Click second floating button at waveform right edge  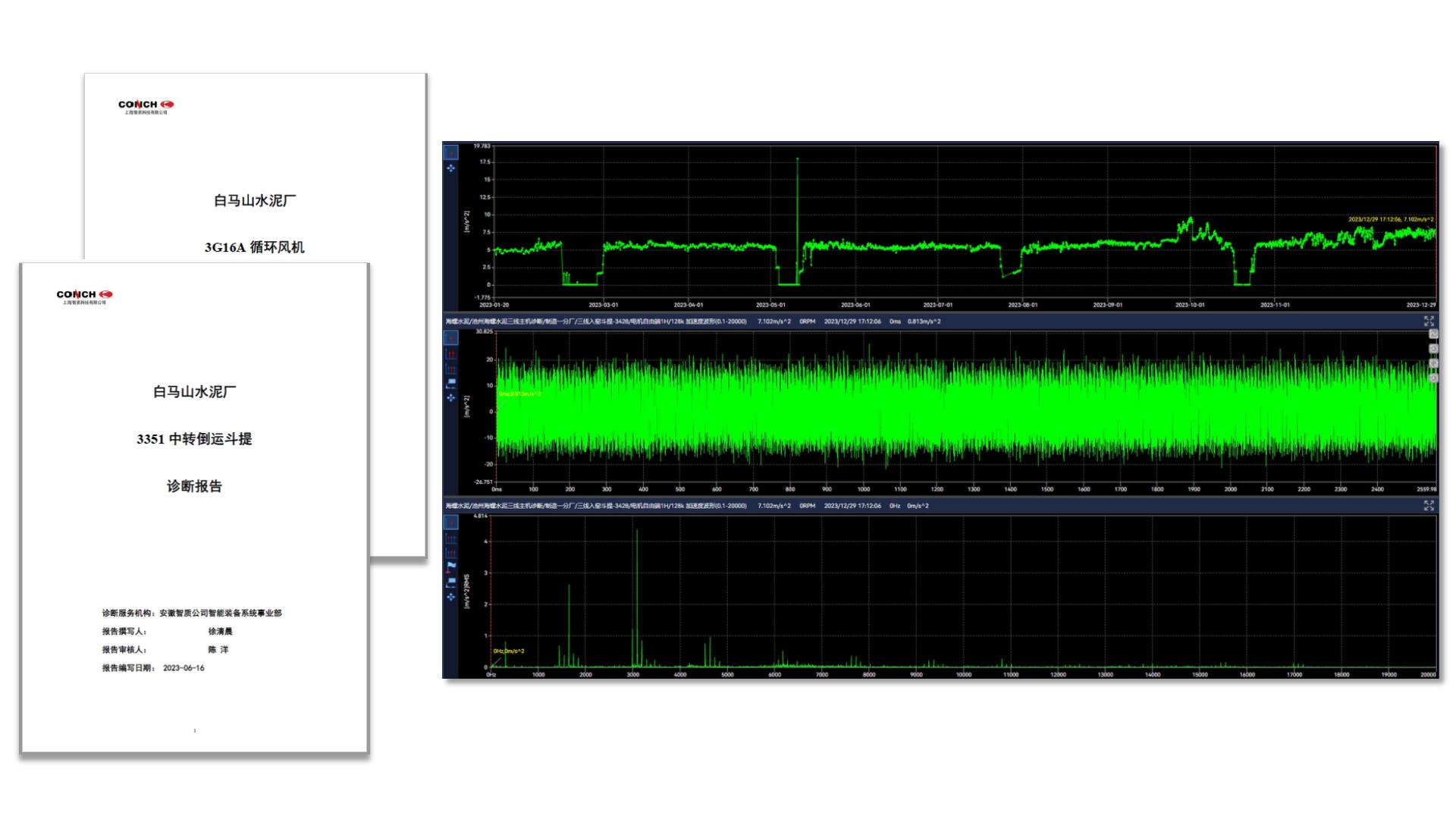point(1433,349)
